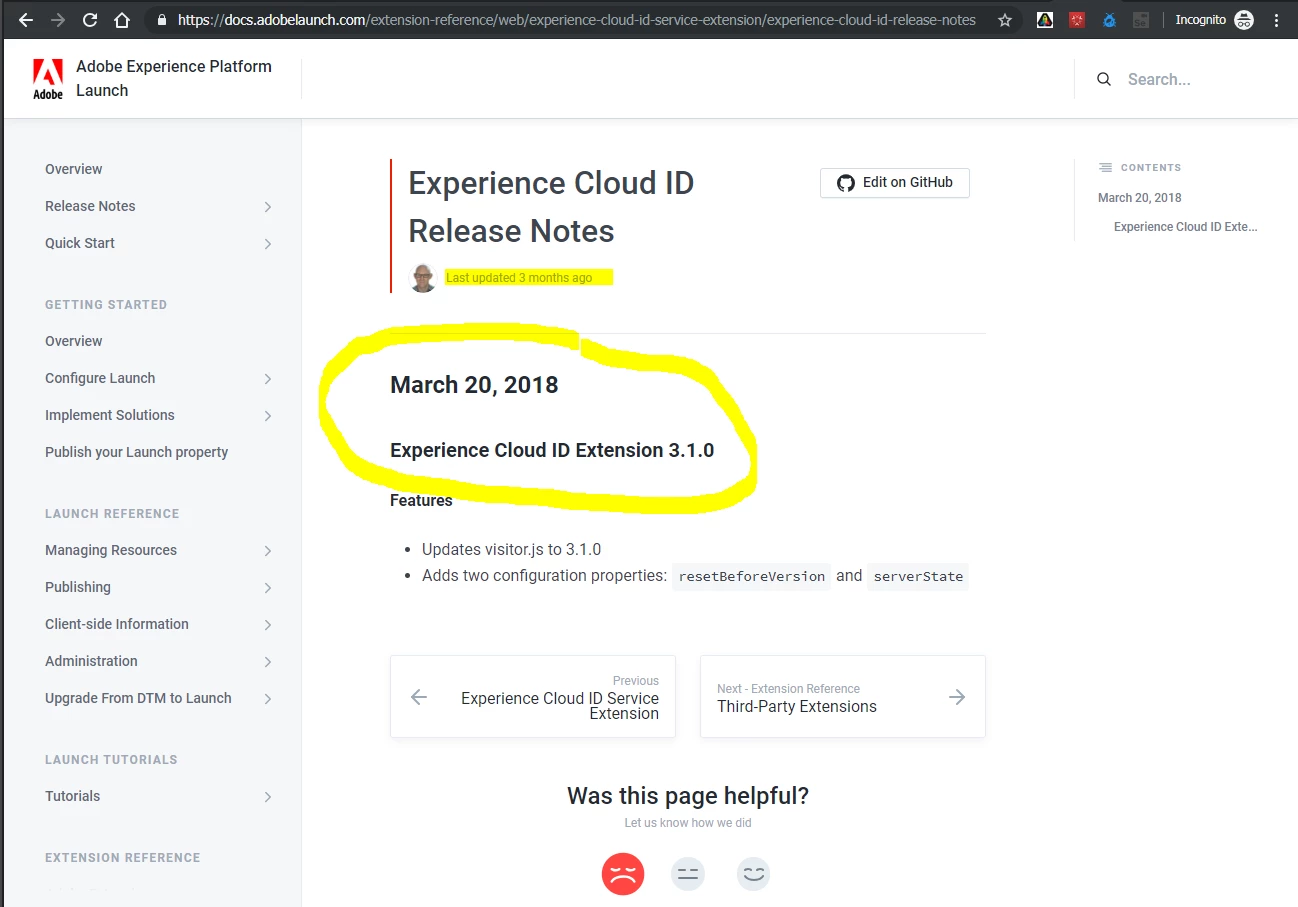Click the search magnifier icon
Image resolution: width=1298 pixels, height=907 pixels.
point(1104,79)
